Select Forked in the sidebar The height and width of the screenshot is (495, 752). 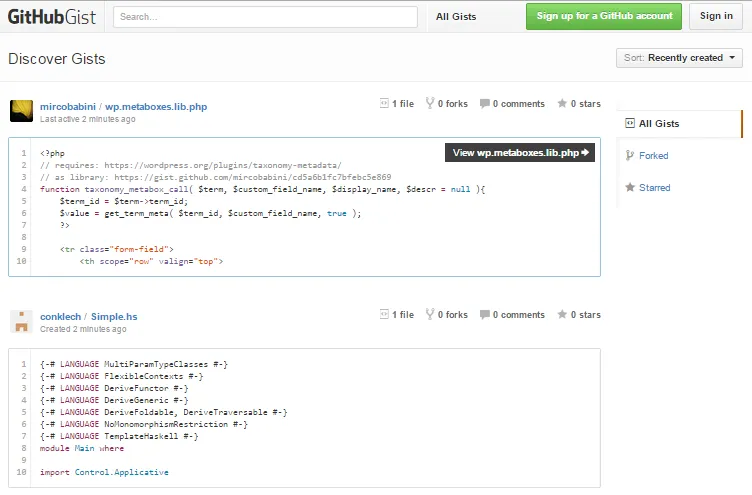(x=653, y=156)
